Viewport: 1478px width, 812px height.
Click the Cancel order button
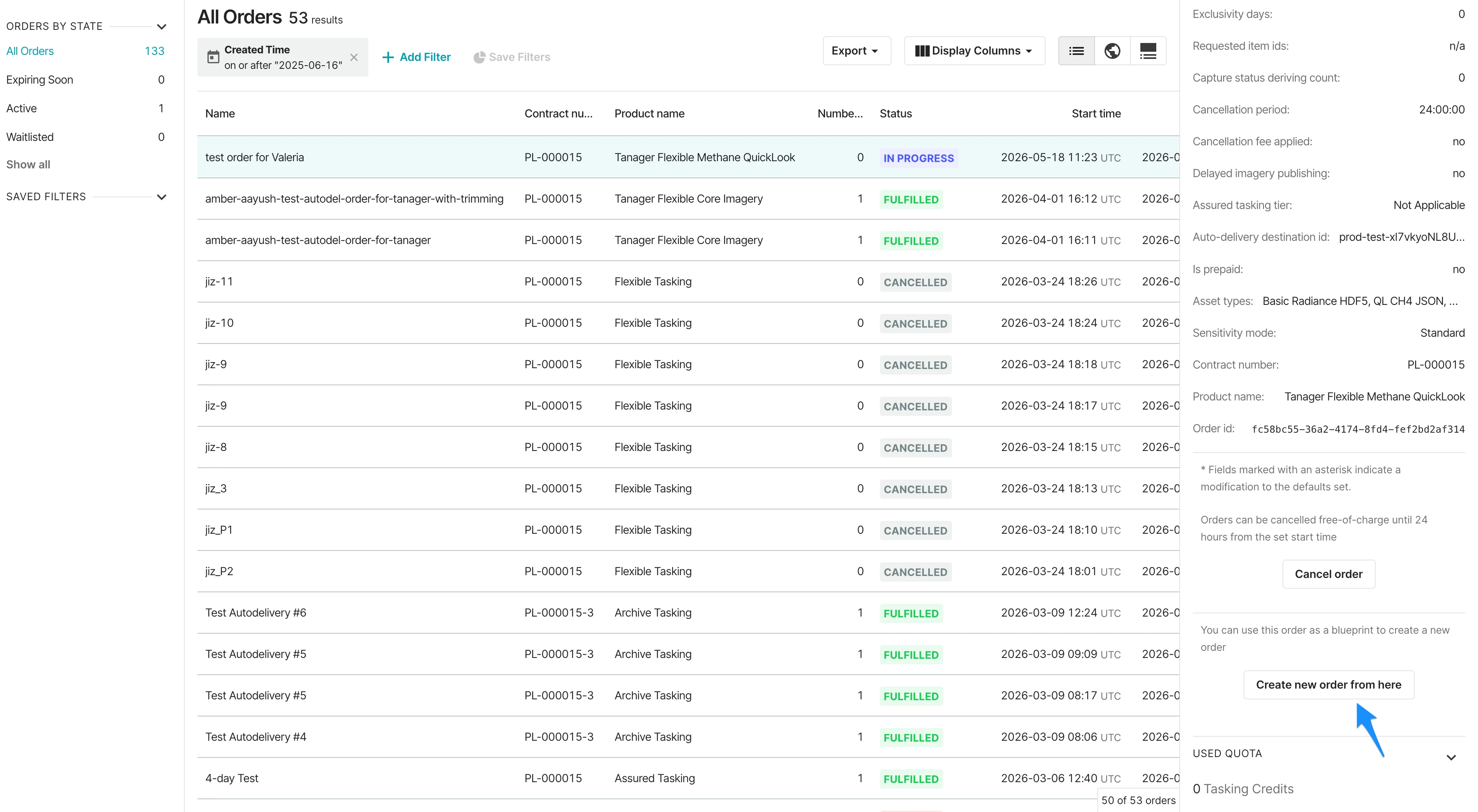(x=1328, y=574)
